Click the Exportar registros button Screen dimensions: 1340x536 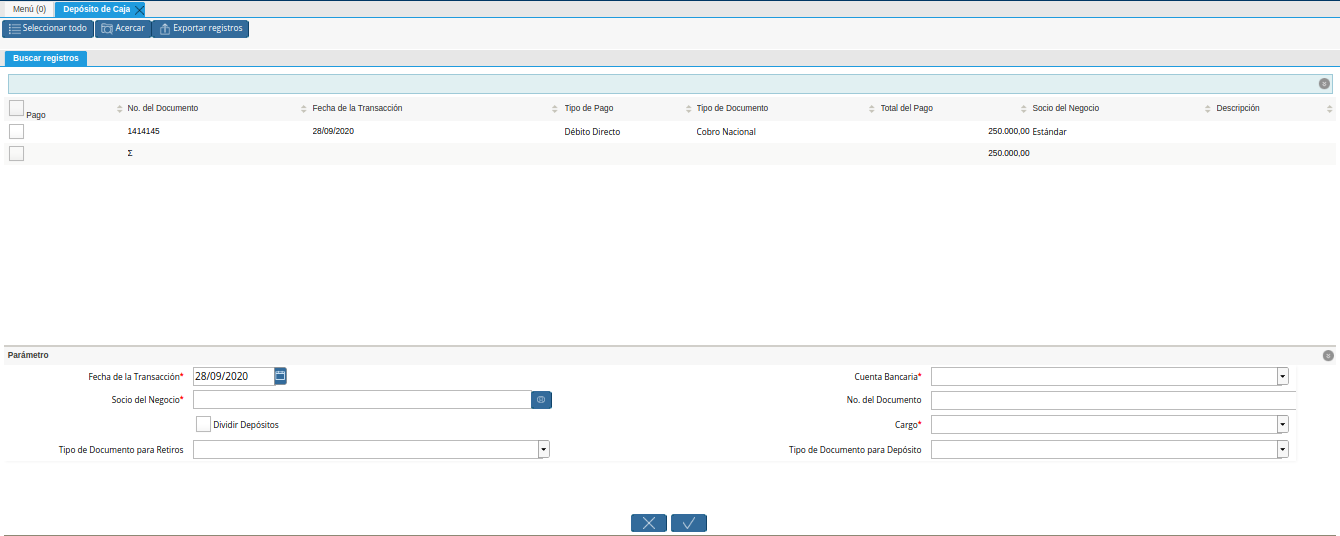pos(200,28)
